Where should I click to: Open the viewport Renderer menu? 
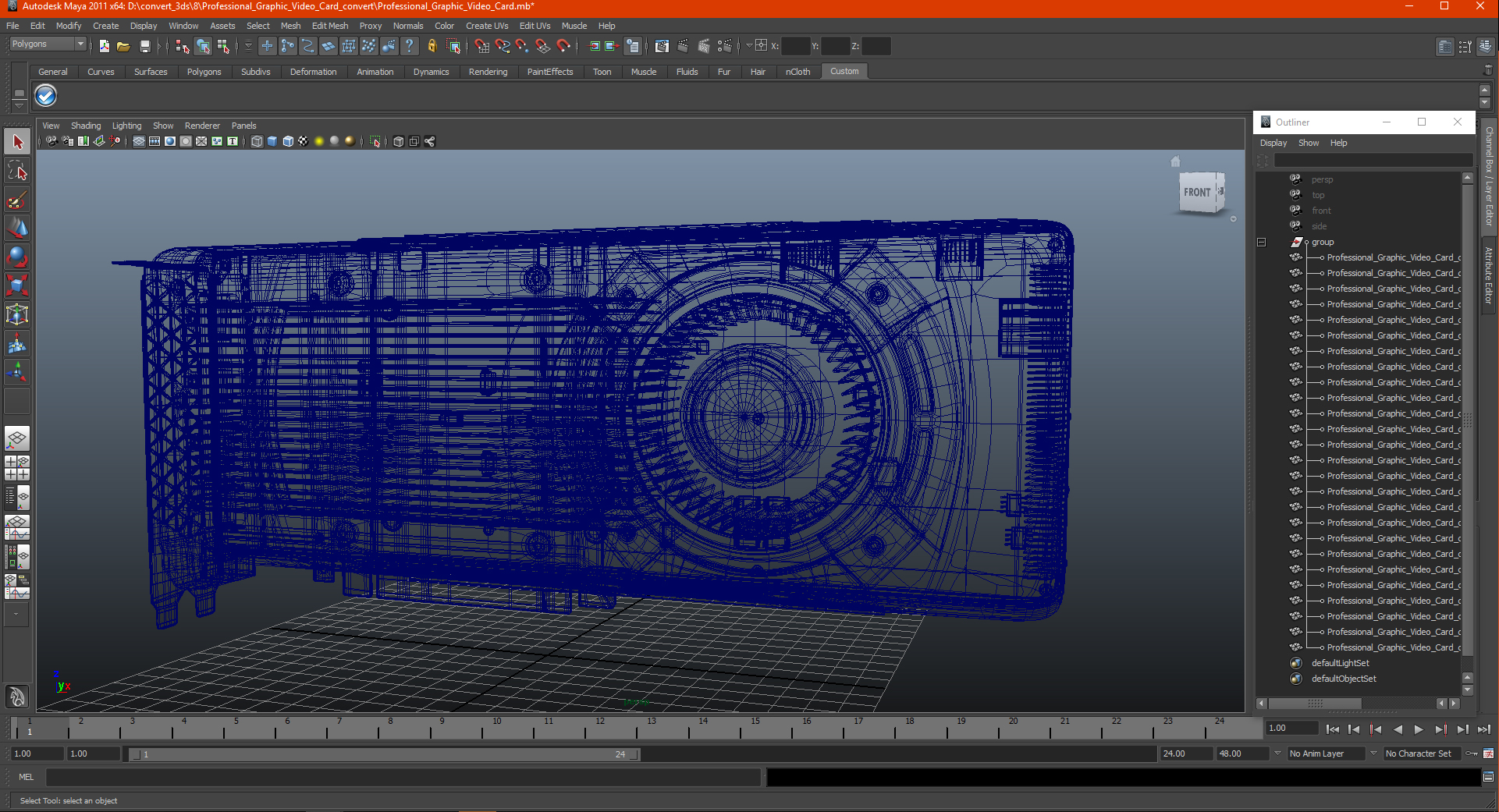tap(202, 126)
